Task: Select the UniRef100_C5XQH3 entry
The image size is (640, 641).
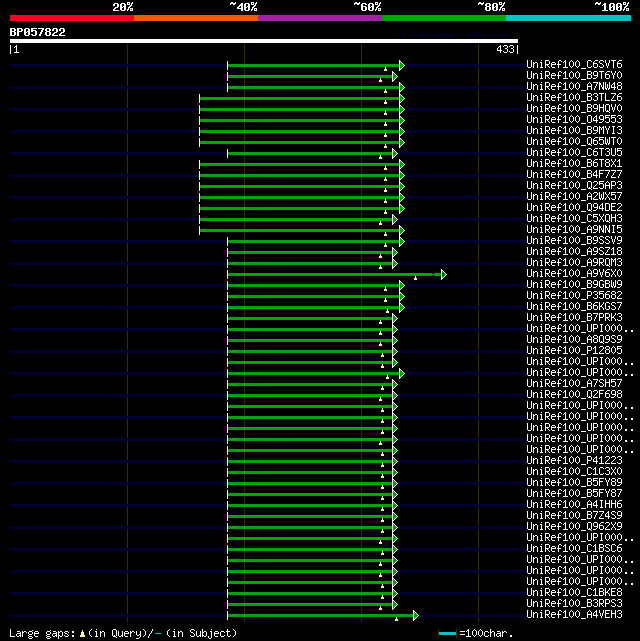Action: coord(574,219)
